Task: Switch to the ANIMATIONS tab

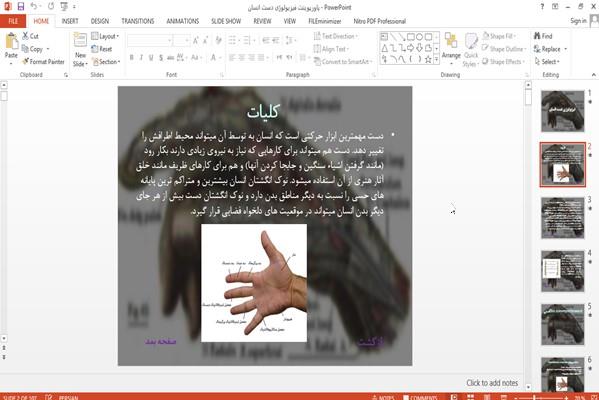Action: pyautogui.click(x=183, y=21)
